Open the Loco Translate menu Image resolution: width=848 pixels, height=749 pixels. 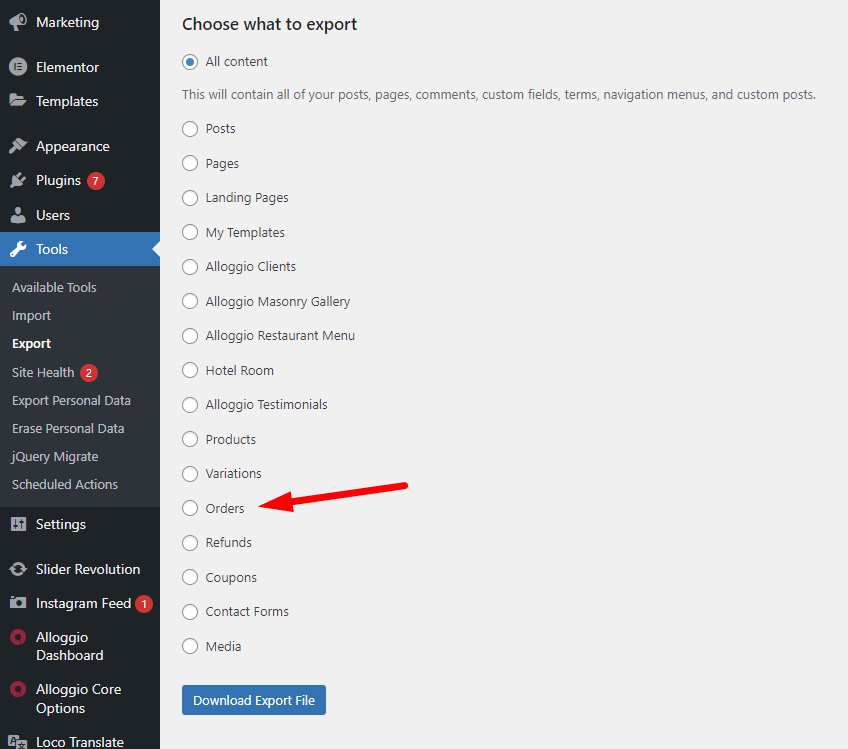pyautogui.click(x=80, y=741)
